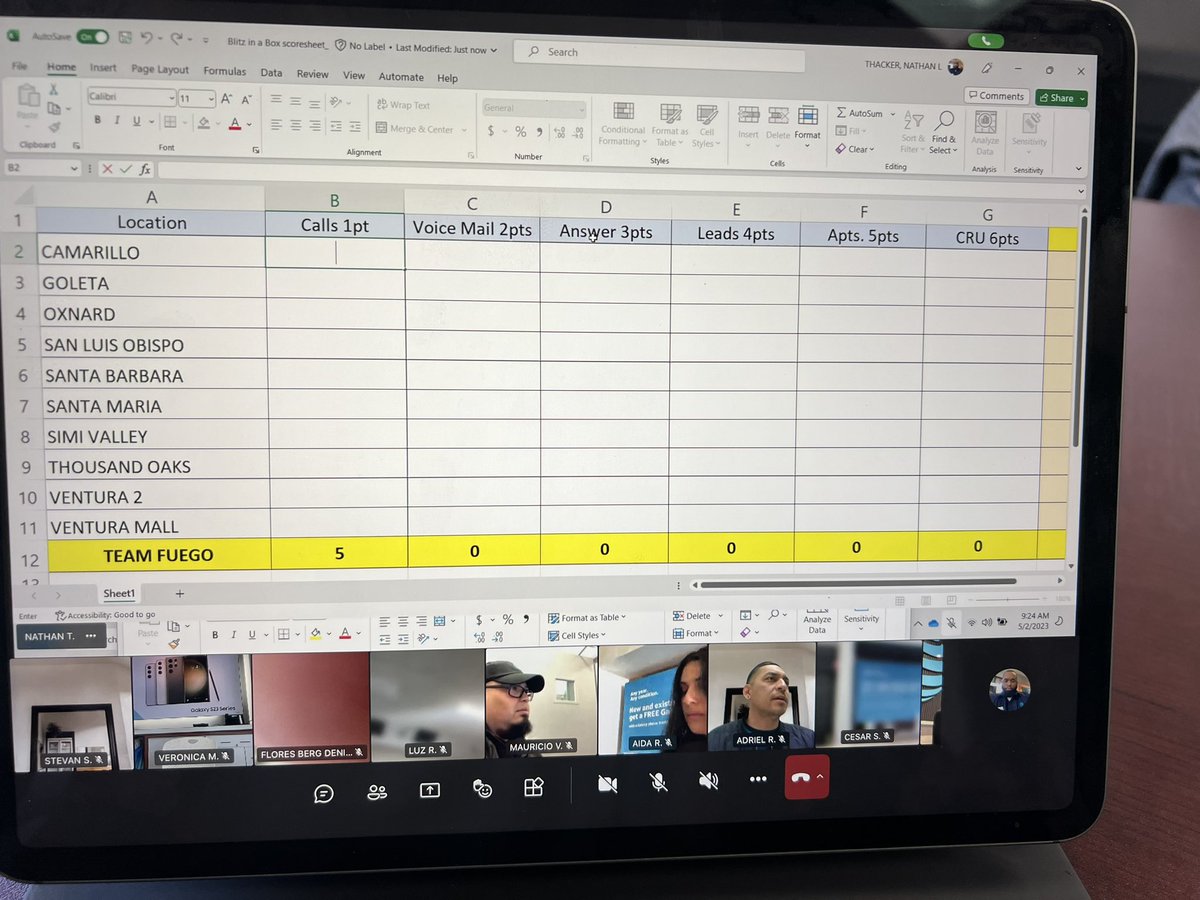Cancel formula entry with red X
This screenshot has height=900, width=1200.
[x=108, y=169]
